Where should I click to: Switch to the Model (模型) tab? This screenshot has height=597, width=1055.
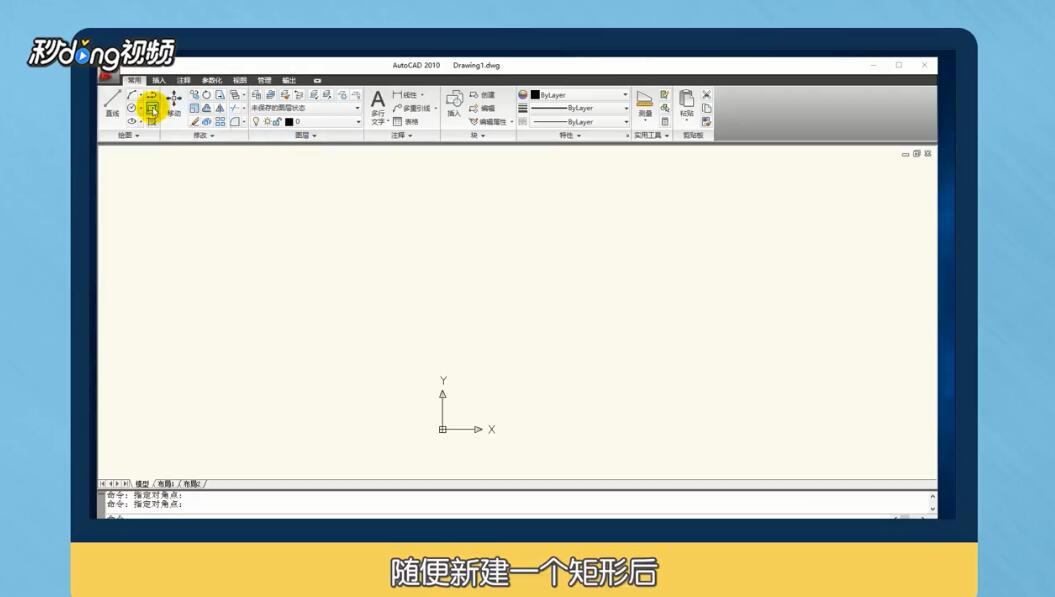(x=142, y=484)
